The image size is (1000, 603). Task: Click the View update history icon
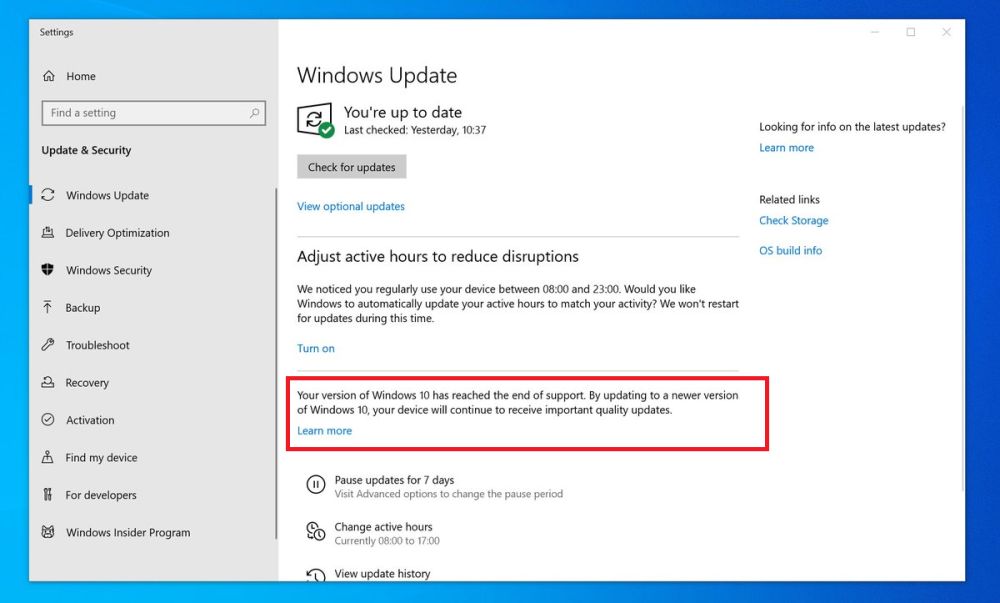pyautogui.click(x=316, y=575)
